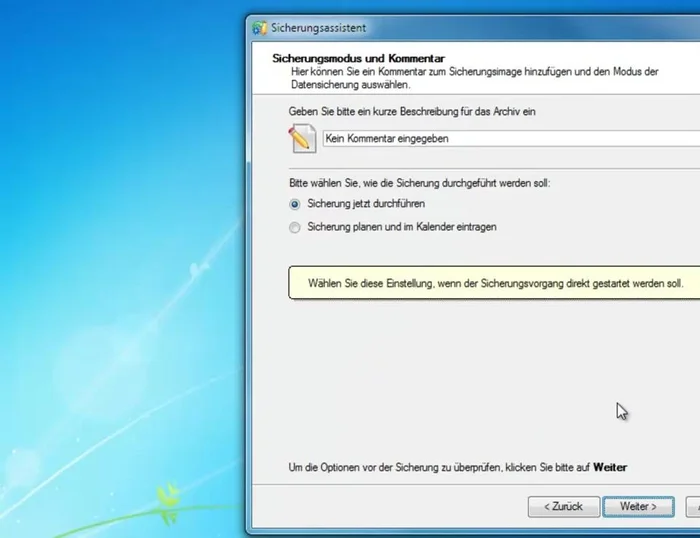Go back with the '< Zurück' button
This screenshot has width=700, height=538.
(563, 506)
